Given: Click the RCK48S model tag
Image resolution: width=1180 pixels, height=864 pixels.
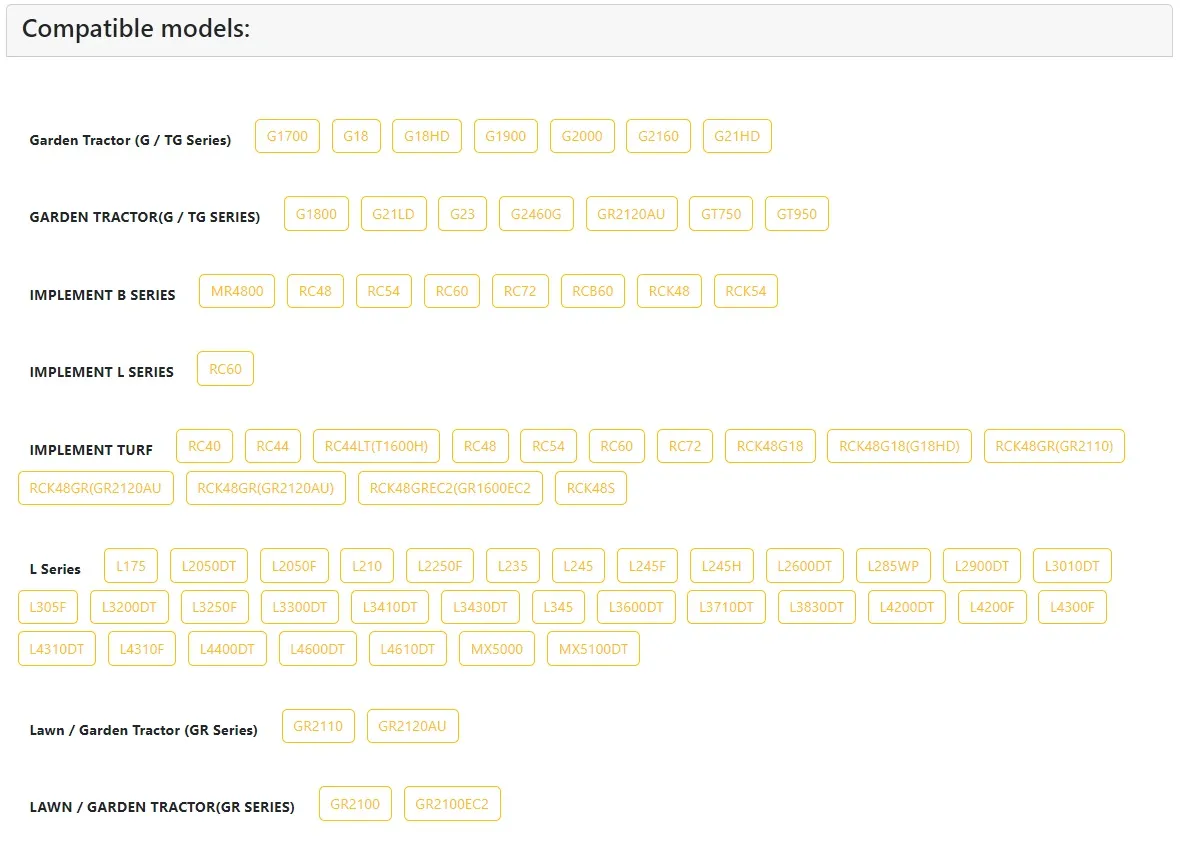Looking at the screenshot, I should click(x=590, y=488).
